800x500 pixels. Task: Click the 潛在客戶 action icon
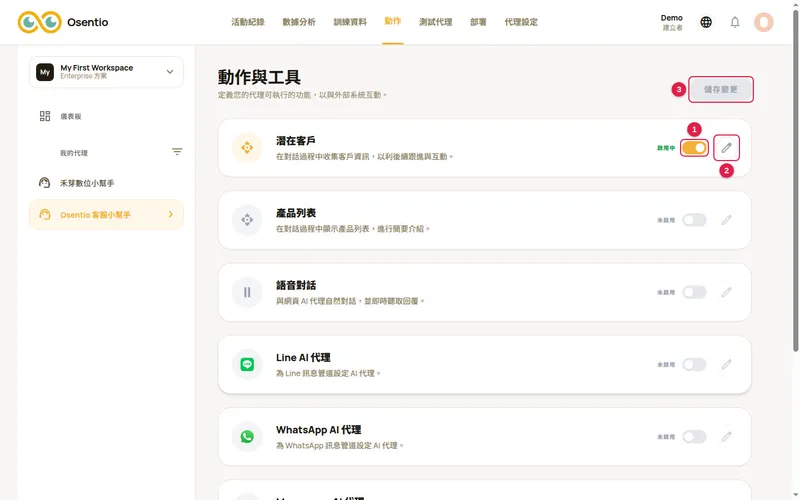pyautogui.click(x=247, y=147)
